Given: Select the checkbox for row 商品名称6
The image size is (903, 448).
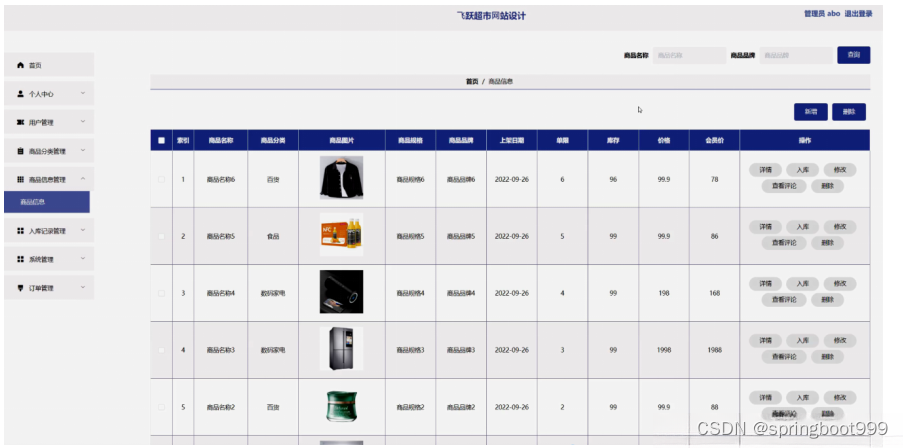Looking at the screenshot, I should 161,179.
